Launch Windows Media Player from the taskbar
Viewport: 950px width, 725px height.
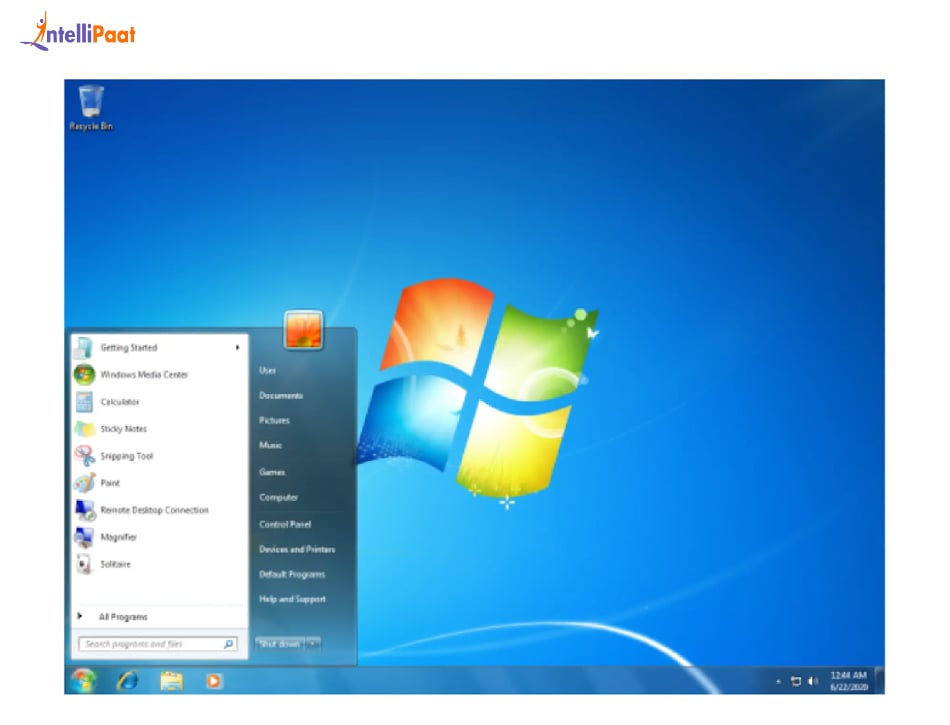point(214,681)
